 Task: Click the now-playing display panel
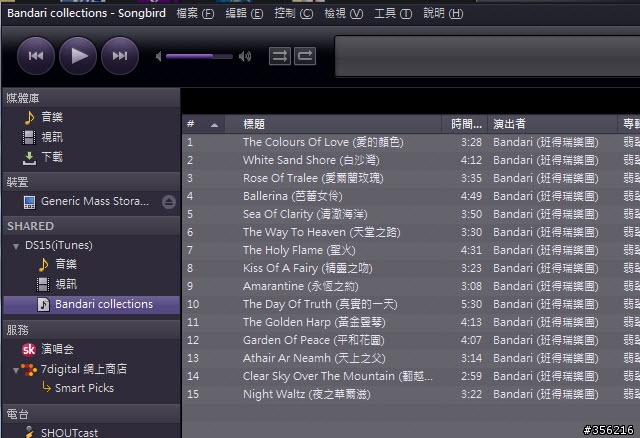point(487,56)
